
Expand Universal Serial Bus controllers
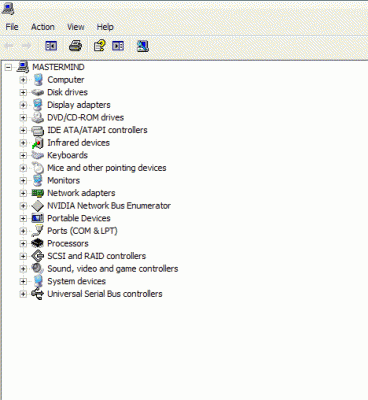click(23, 294)
